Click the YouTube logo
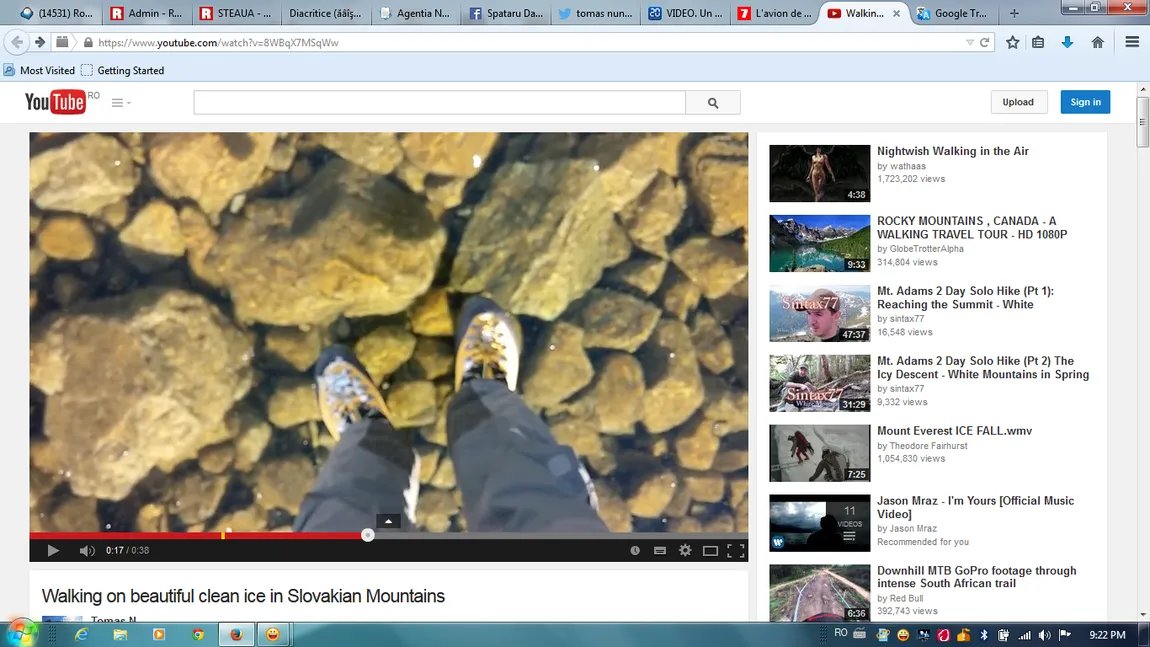 55,102
